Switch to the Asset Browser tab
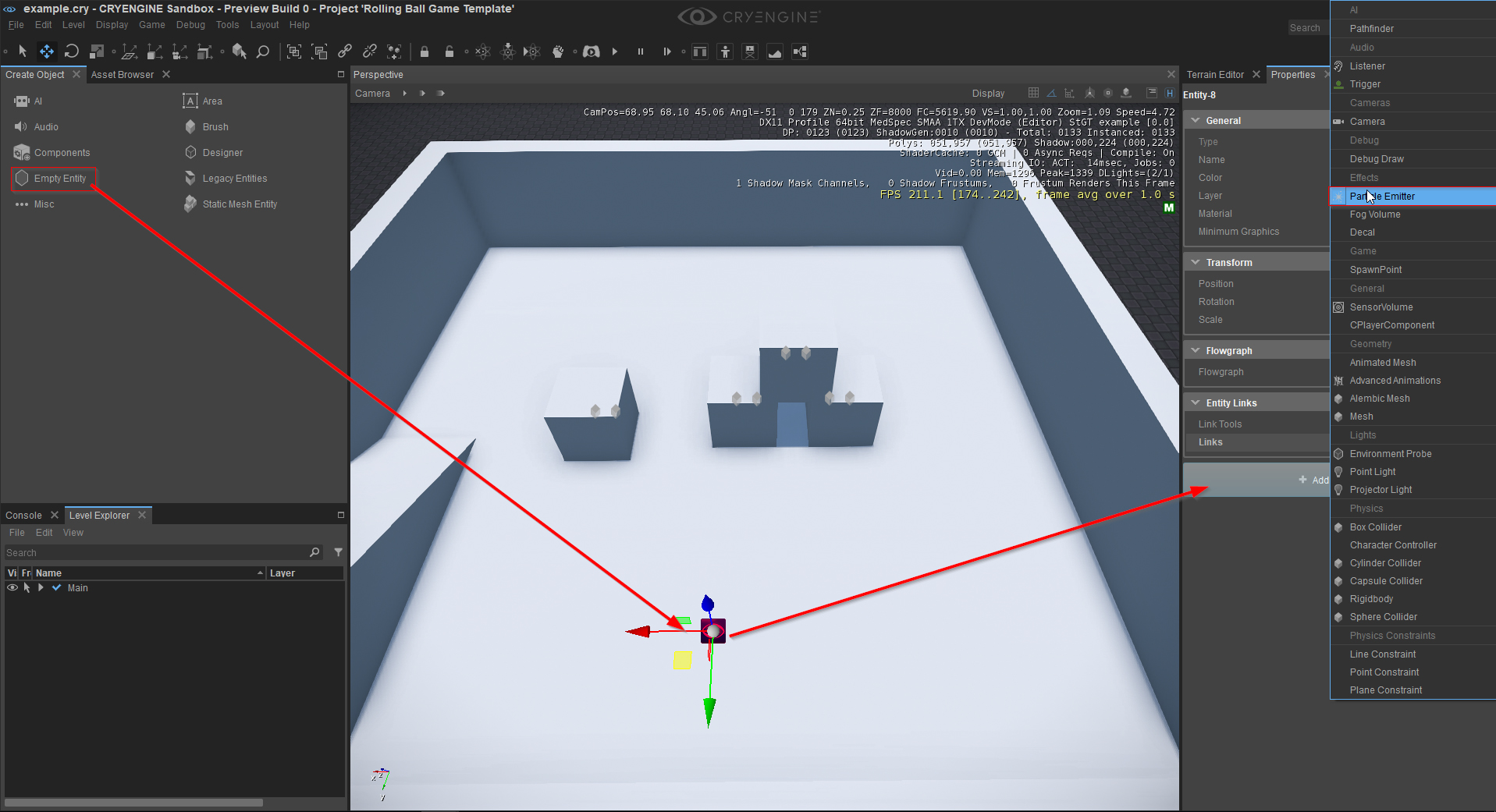Screen dimensions: 1496x812 click(122, 74)
